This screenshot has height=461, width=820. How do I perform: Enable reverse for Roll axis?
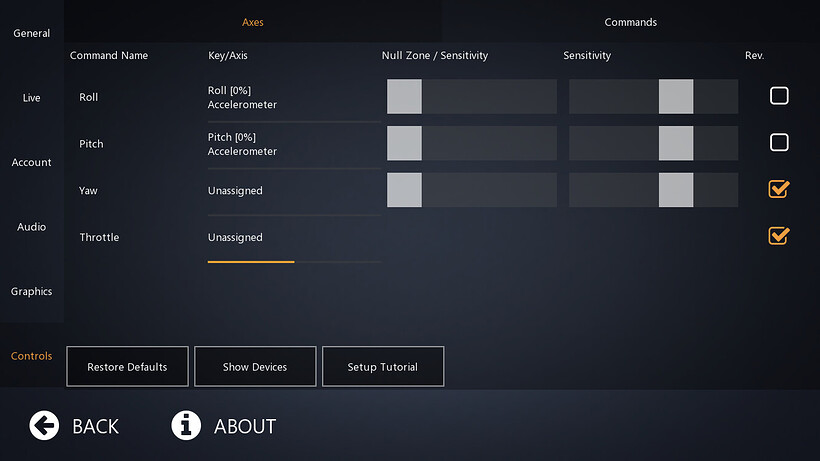[779, 96]
